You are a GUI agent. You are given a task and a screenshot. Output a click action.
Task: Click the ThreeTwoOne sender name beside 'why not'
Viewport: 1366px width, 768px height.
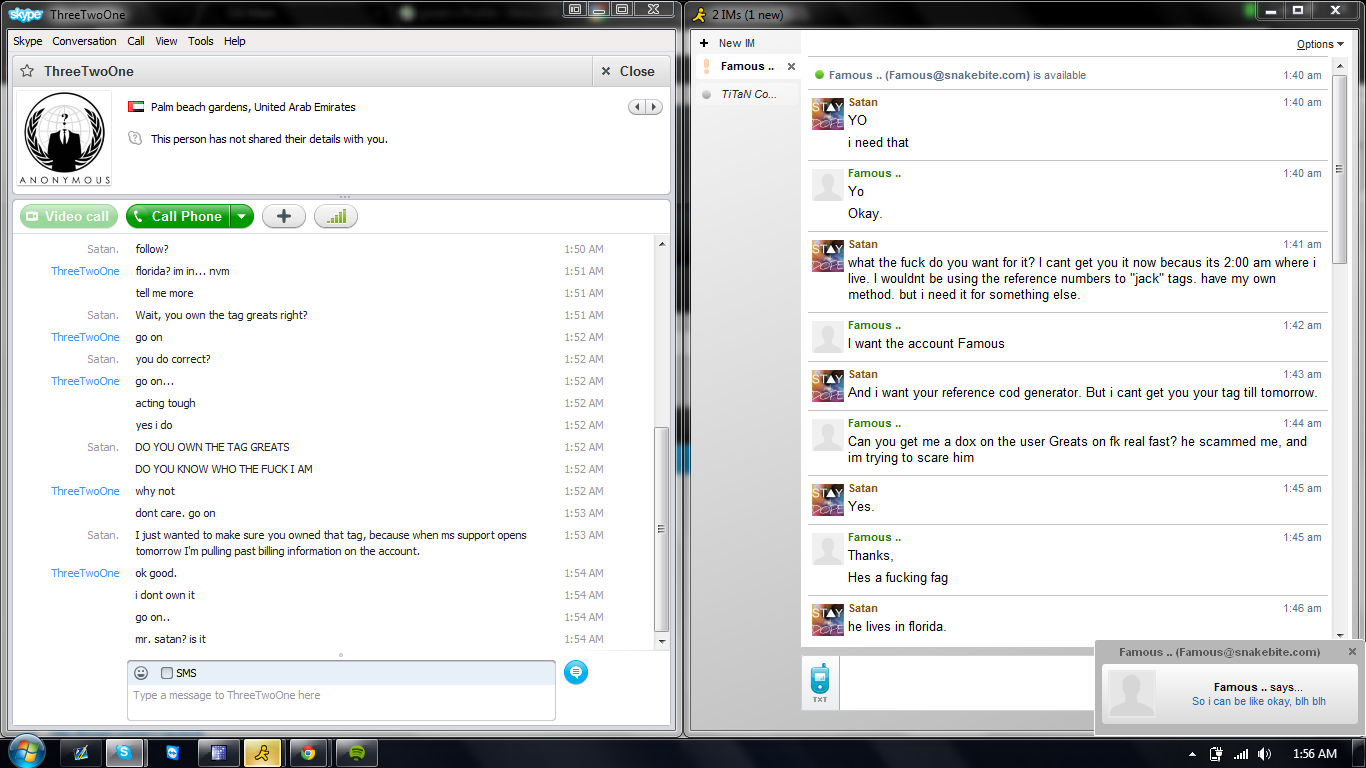tap(85, 491)
